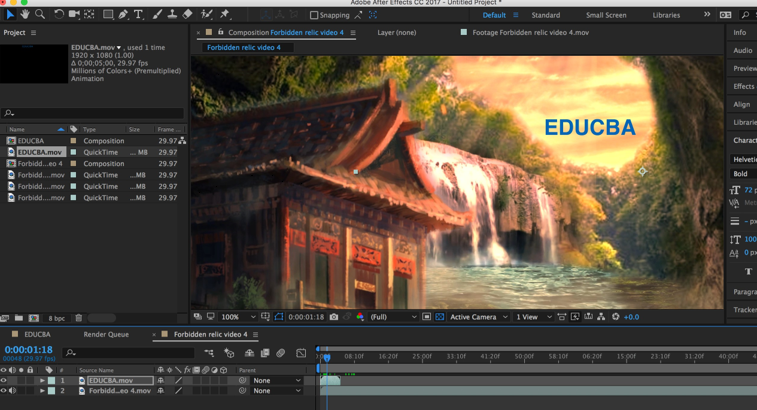Delete selected item with trash icon
The width and height of the screenshot is (757, 410).
point(79,318)
